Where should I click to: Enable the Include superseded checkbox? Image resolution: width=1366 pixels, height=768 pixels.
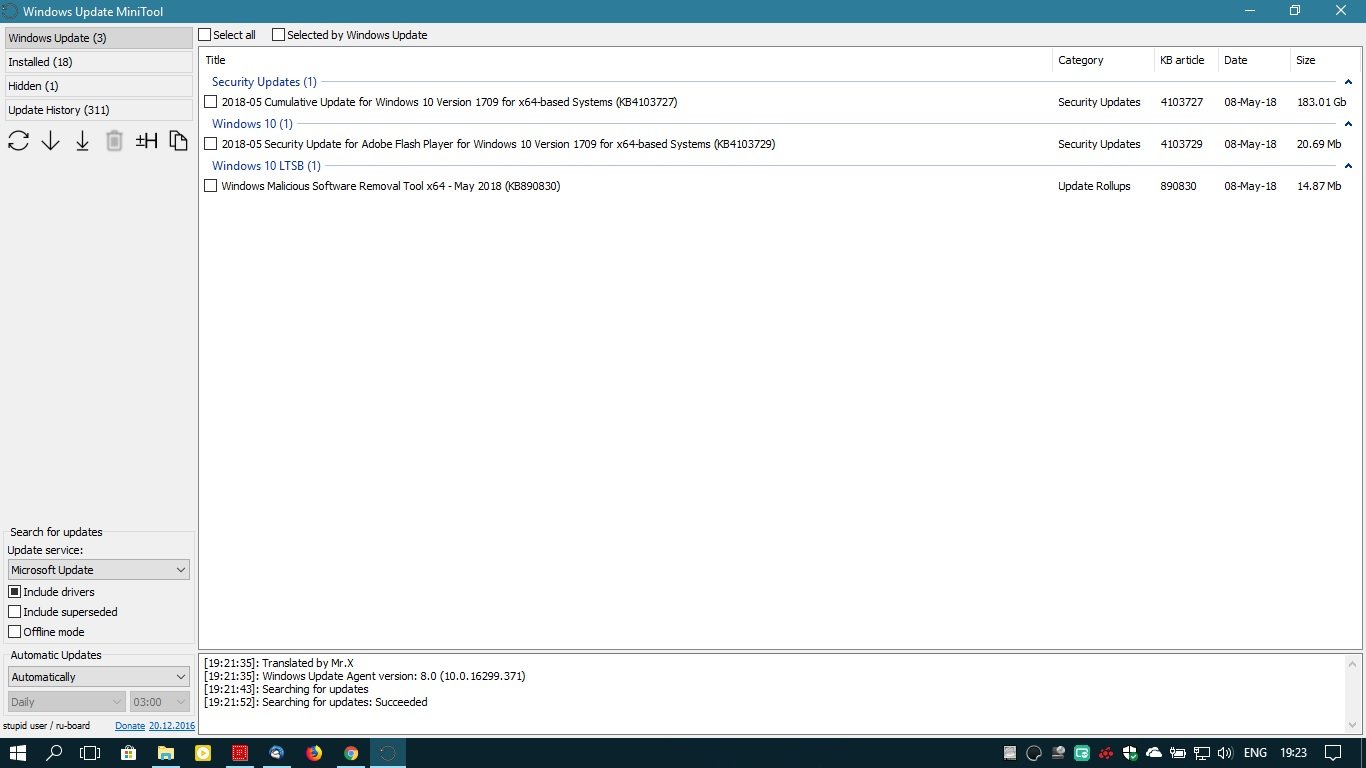tap(15, 612)
